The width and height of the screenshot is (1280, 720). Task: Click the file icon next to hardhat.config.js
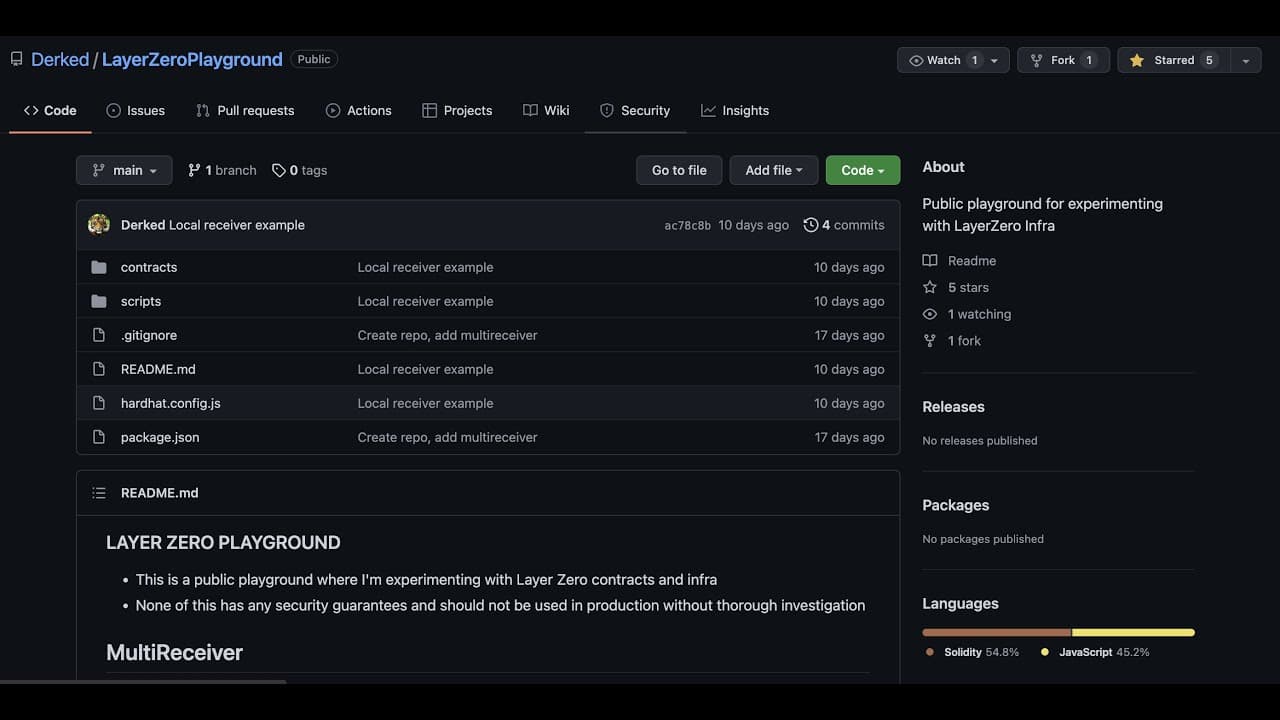pyautogui.click(x=99, y=403)
